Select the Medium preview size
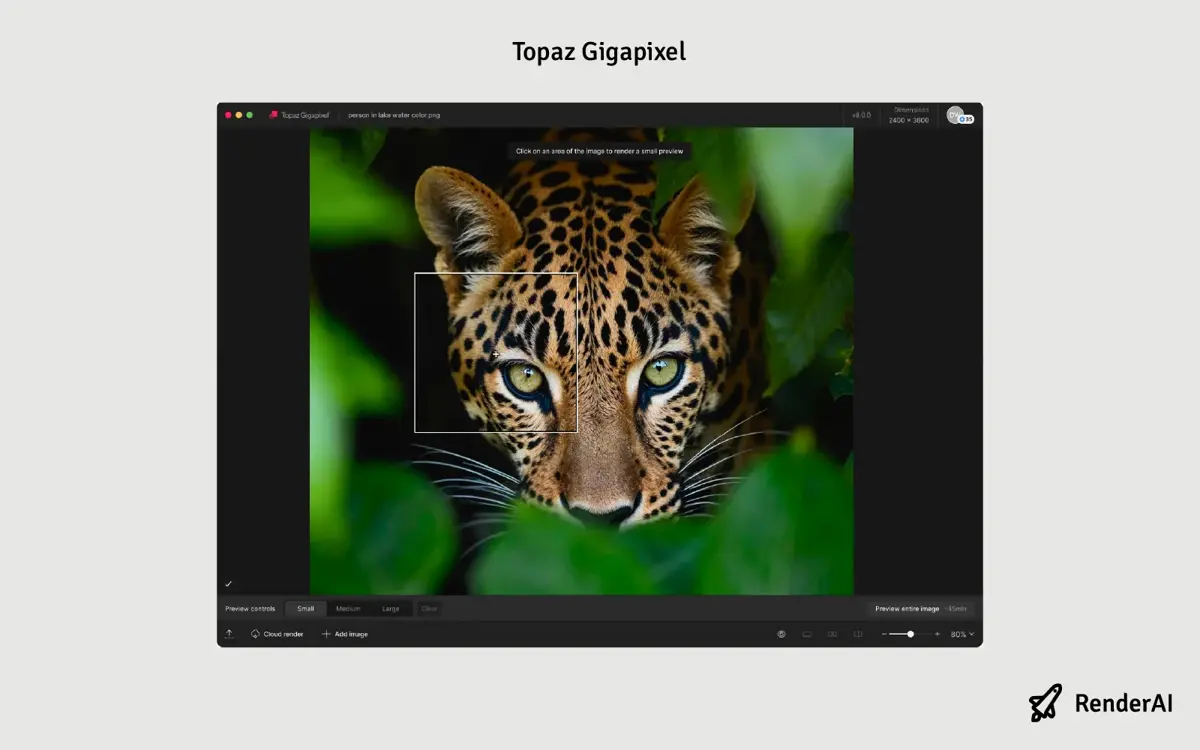 click(x=348, y=608)
